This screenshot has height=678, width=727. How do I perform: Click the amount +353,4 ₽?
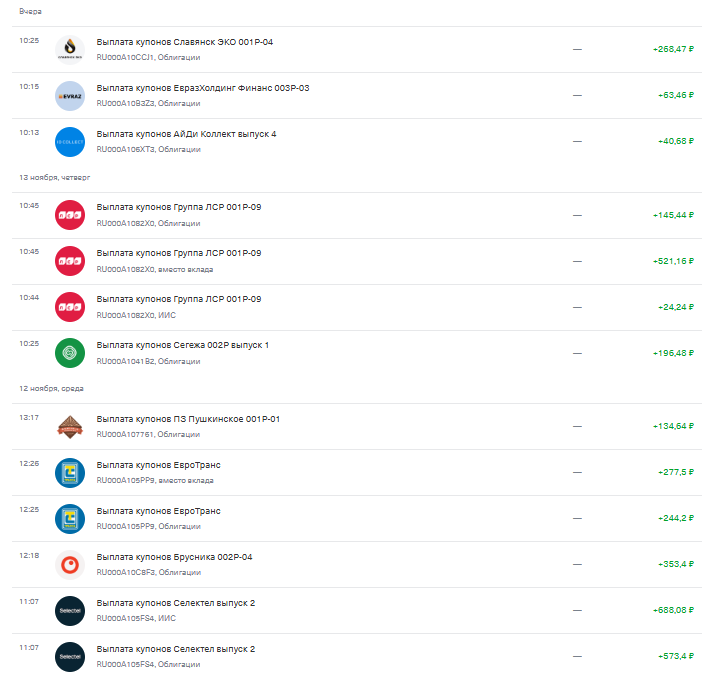(676, 564)
